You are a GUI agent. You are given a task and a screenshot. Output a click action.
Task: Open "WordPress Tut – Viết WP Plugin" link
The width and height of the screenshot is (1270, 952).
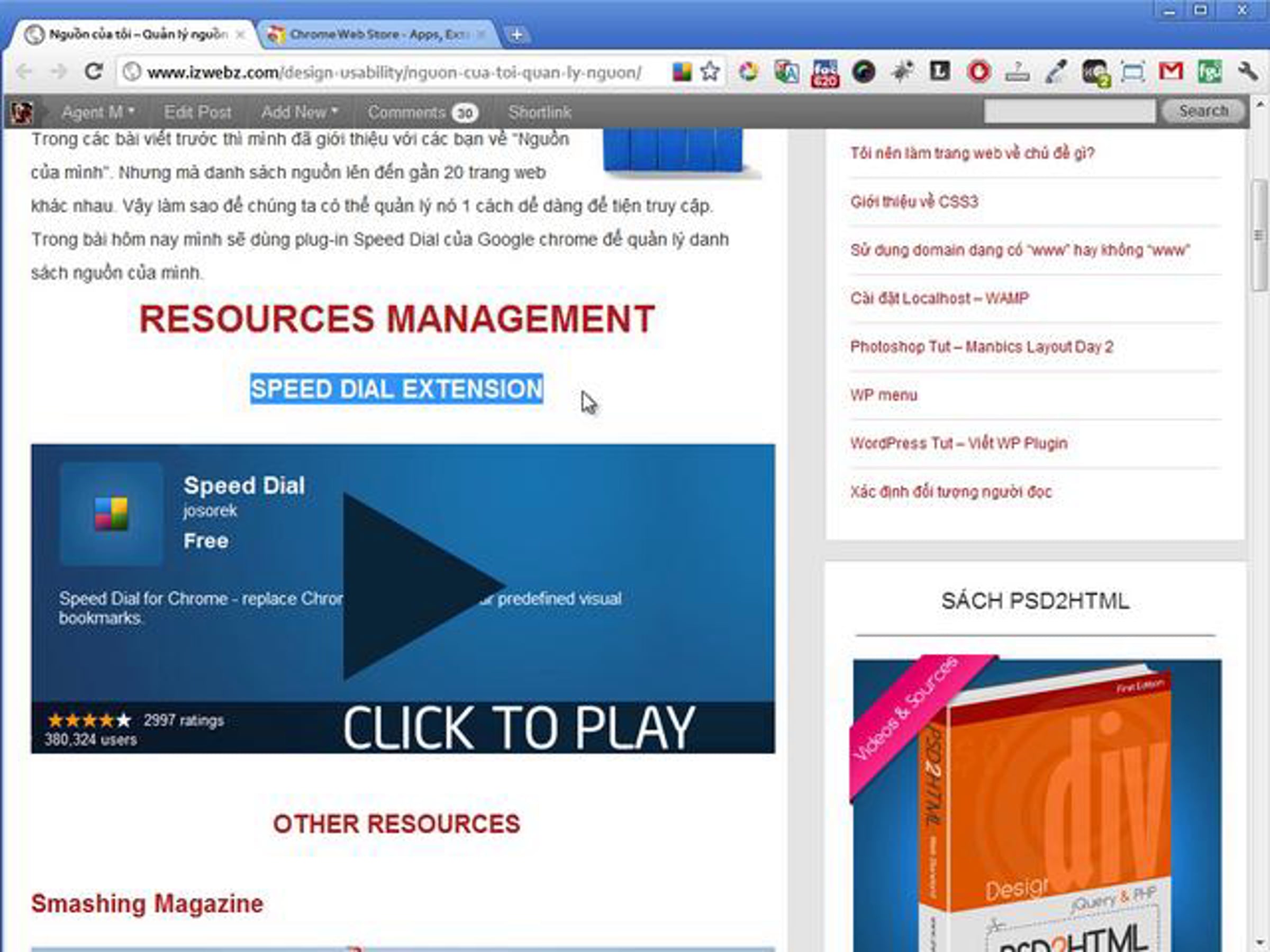(x=958, y=443)
